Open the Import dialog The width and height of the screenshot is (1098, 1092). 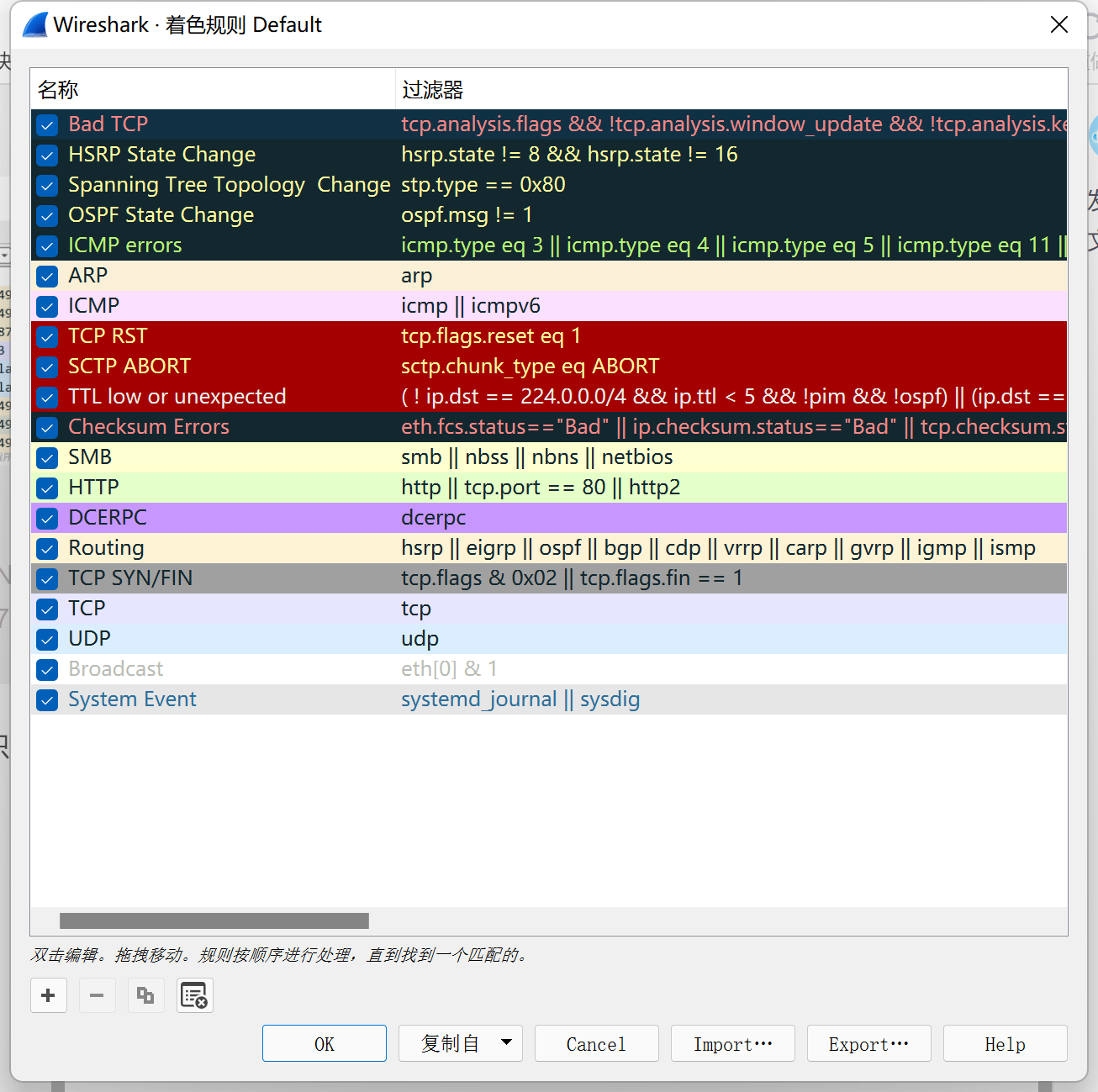click(732, 1043)
